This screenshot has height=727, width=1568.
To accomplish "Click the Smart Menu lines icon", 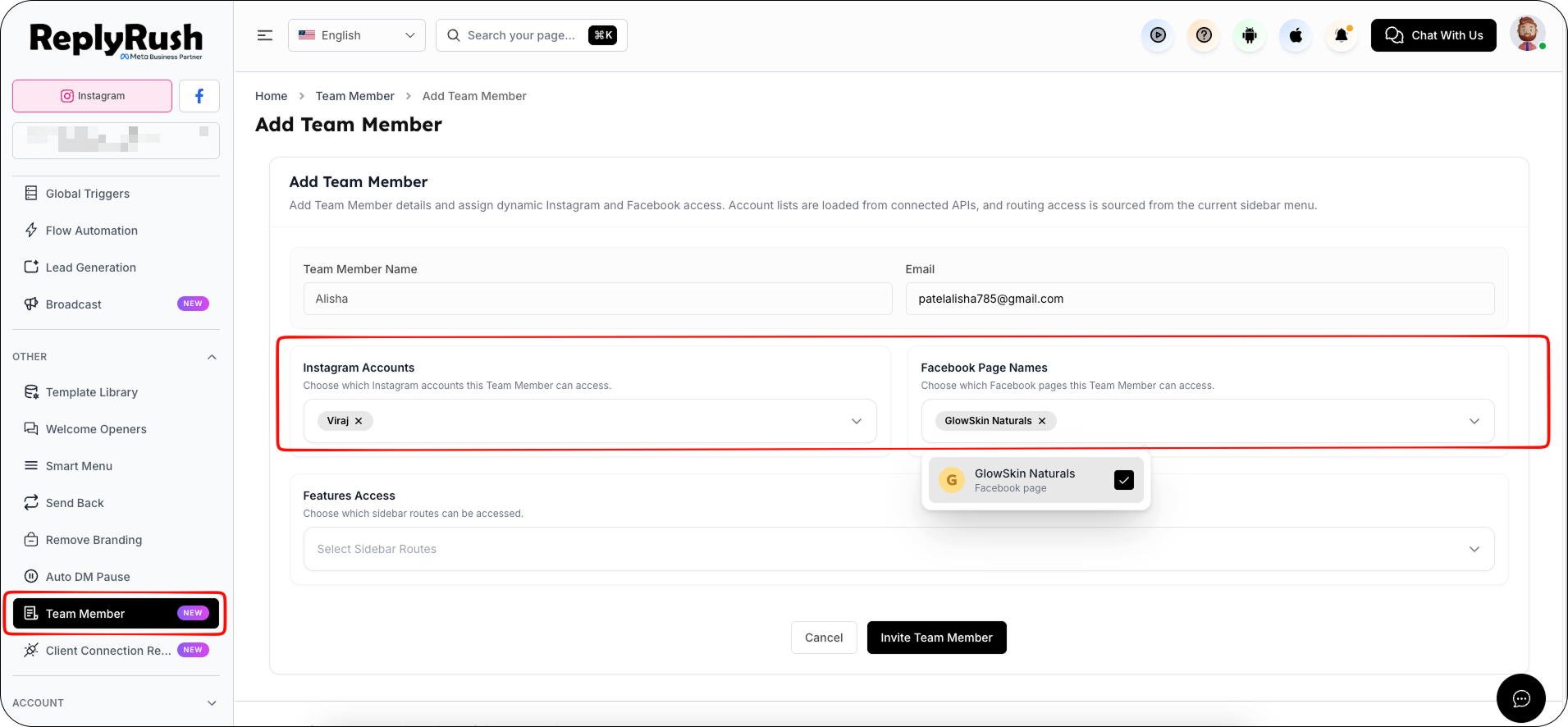I will [x=31, y=465].
